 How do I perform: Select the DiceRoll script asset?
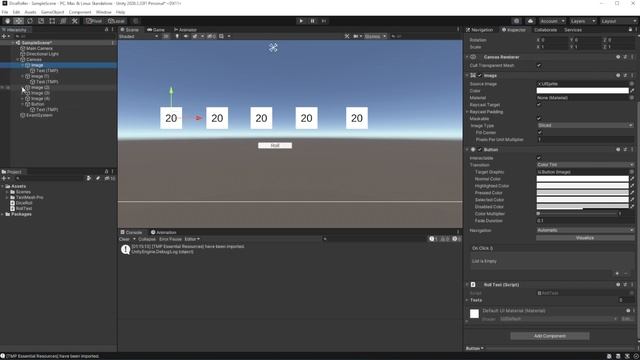tap(24, 203)
